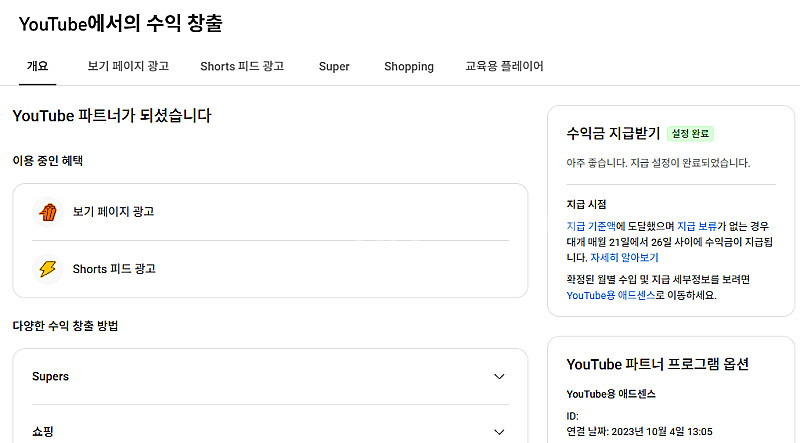
Task: Switch to the 개요 tab
Action: tap(37, 66)
